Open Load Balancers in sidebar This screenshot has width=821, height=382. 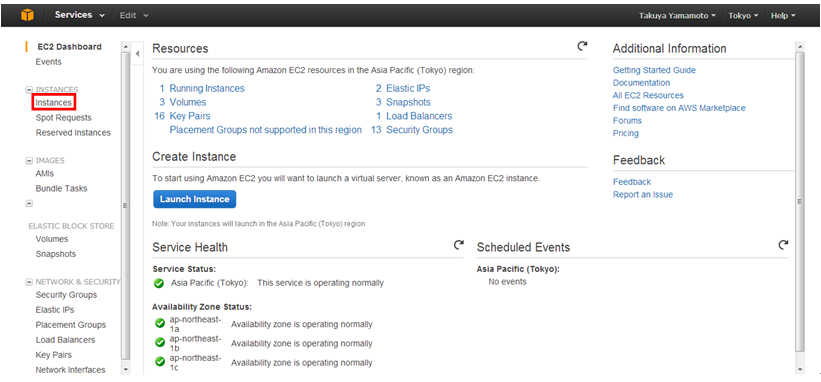[x=65, y=340]
